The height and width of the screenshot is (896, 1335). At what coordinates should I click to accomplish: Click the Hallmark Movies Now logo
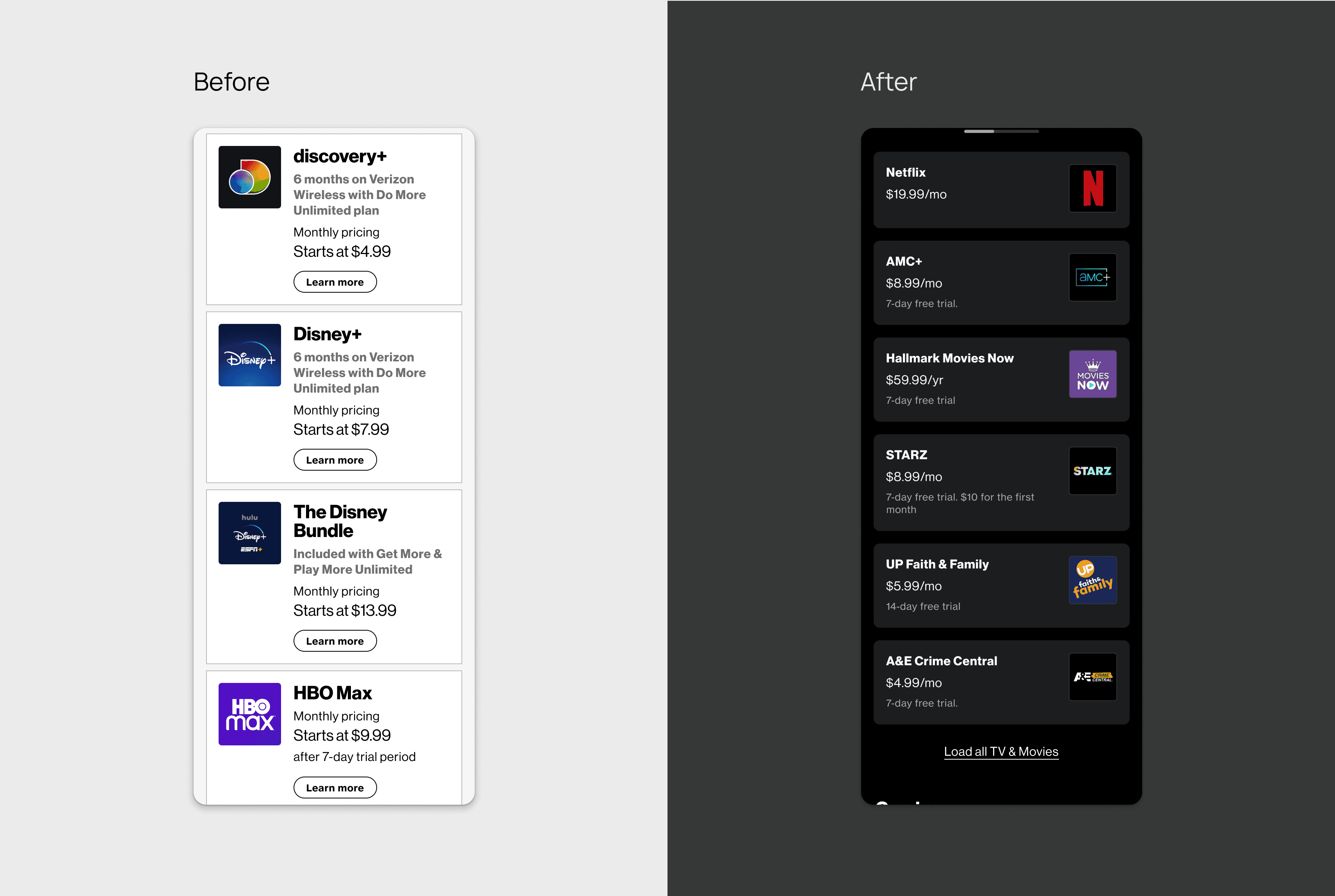coord(1092,374)
